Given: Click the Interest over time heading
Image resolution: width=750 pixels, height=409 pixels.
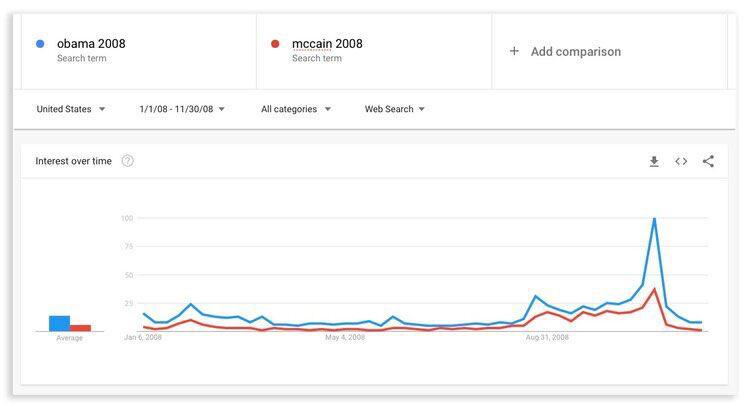Looking at the screenshot, I should (73, 161).
